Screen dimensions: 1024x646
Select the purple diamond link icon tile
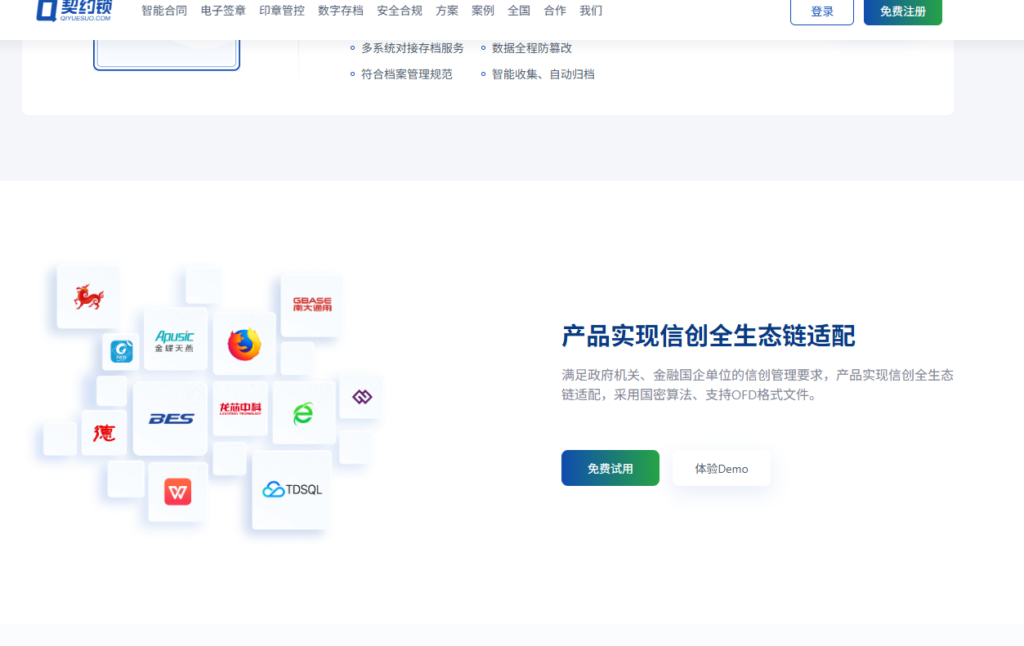point(362,396)
